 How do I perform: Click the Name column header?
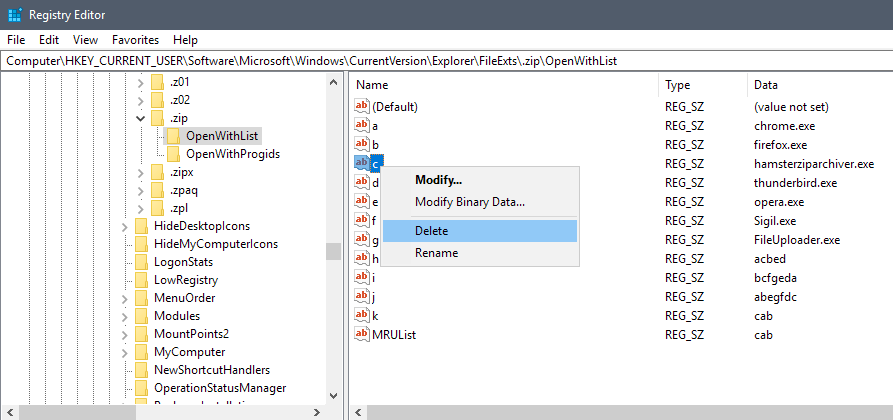505,85
